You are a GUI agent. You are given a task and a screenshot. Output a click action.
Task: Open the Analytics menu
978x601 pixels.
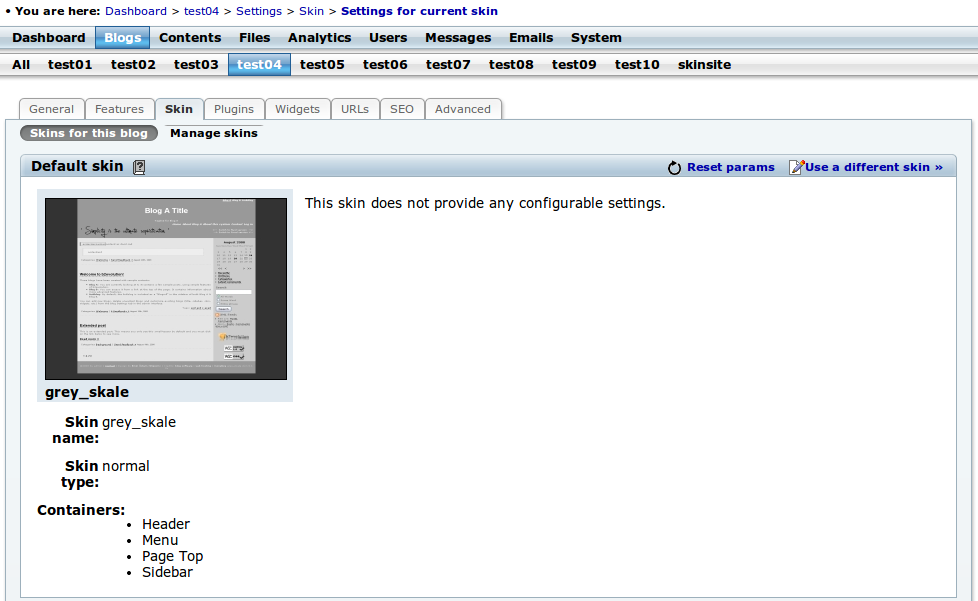point(319,37)
